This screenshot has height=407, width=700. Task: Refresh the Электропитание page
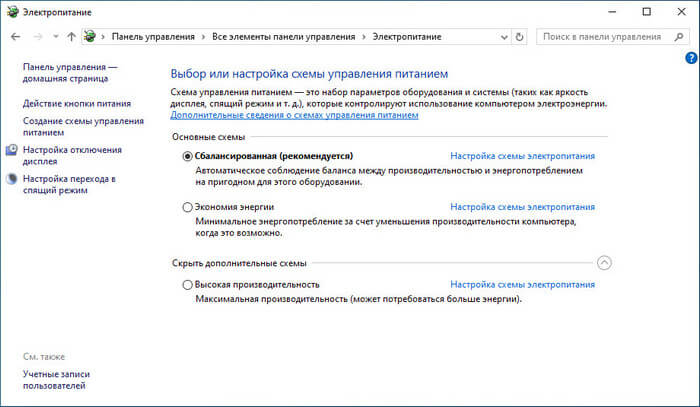point(519,37)
